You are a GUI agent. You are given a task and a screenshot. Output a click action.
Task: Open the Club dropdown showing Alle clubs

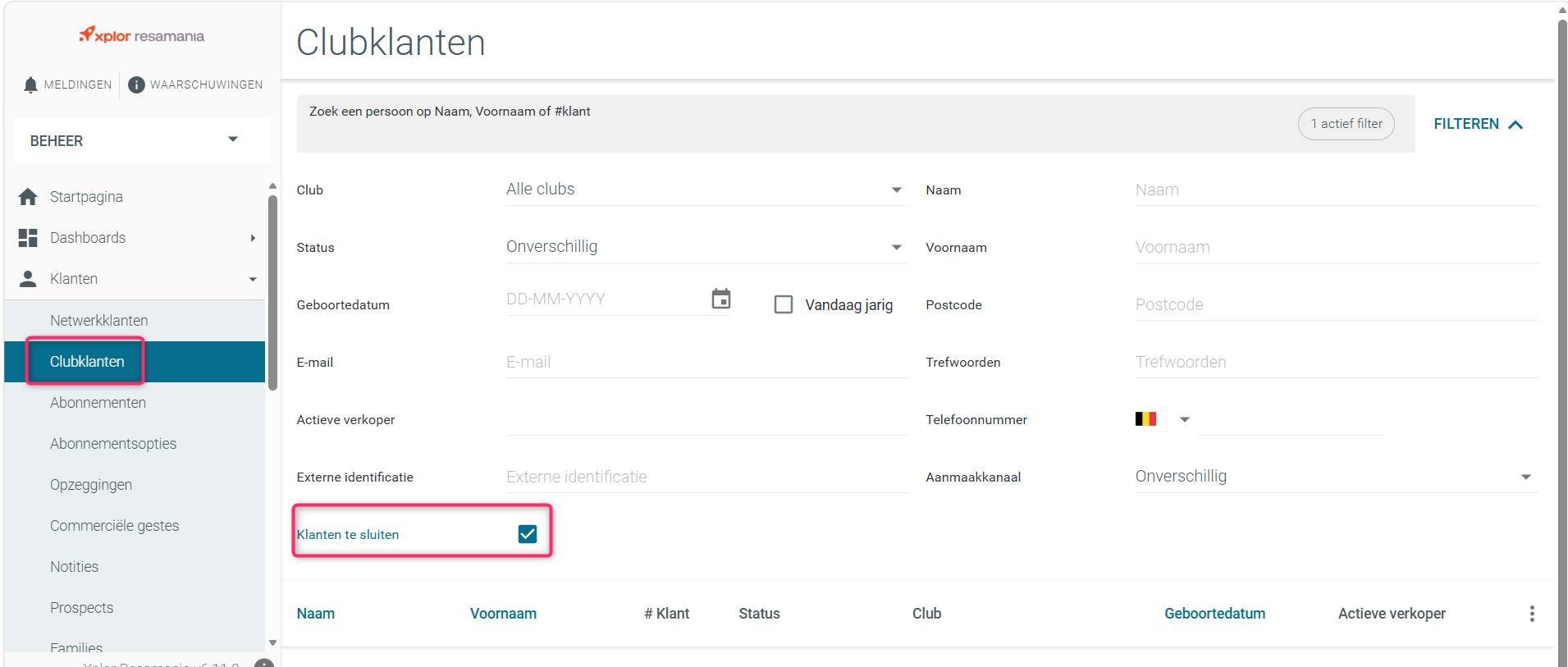pyautogui.click(x=707, y=190)
